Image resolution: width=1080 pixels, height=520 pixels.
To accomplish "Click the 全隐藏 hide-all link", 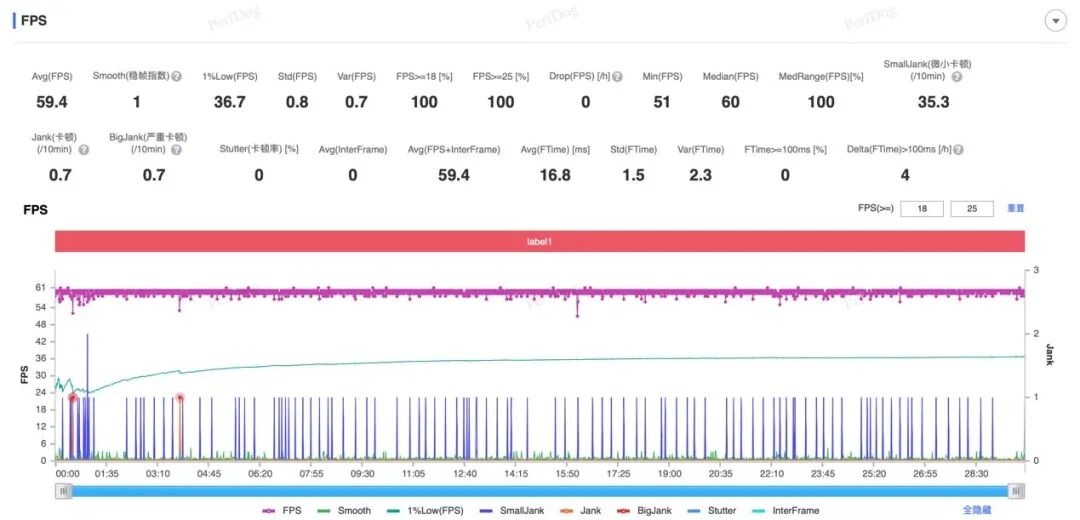I will [x=976, y=510].
